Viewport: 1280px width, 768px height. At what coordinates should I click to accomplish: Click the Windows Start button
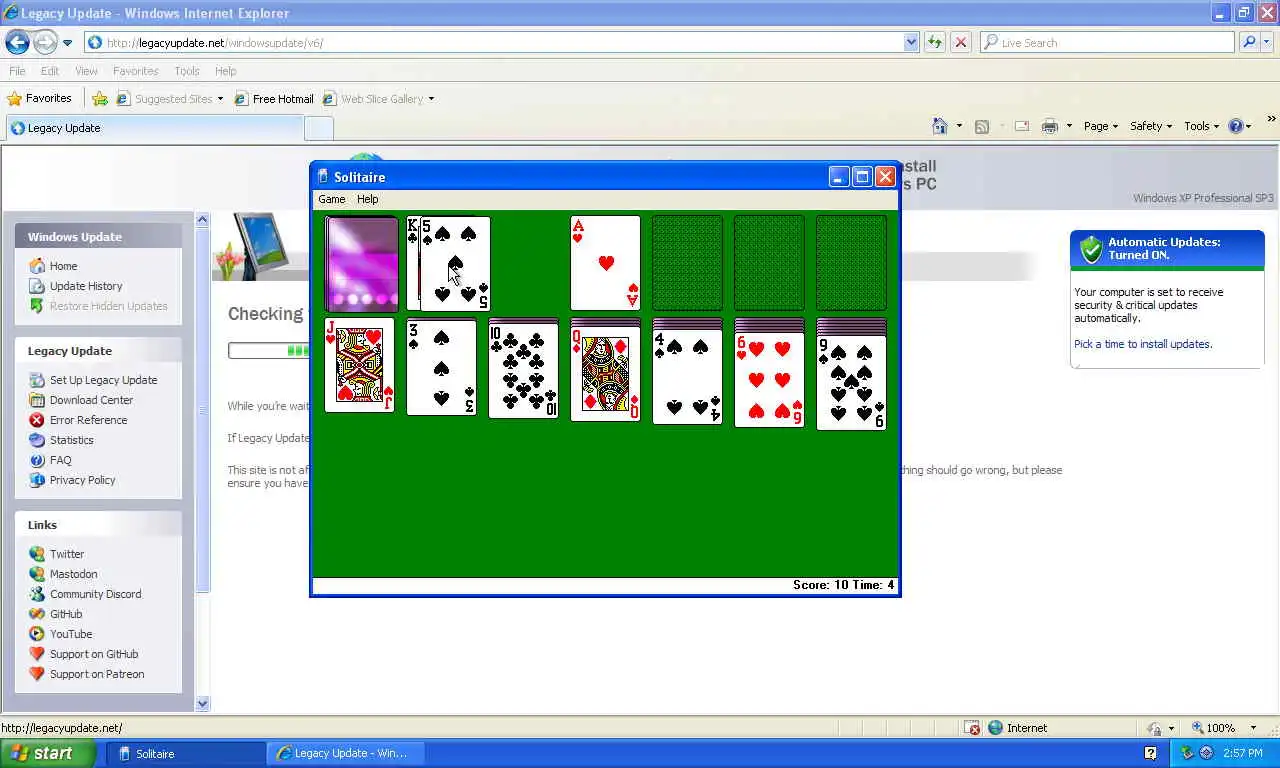[x=48, y=753]
